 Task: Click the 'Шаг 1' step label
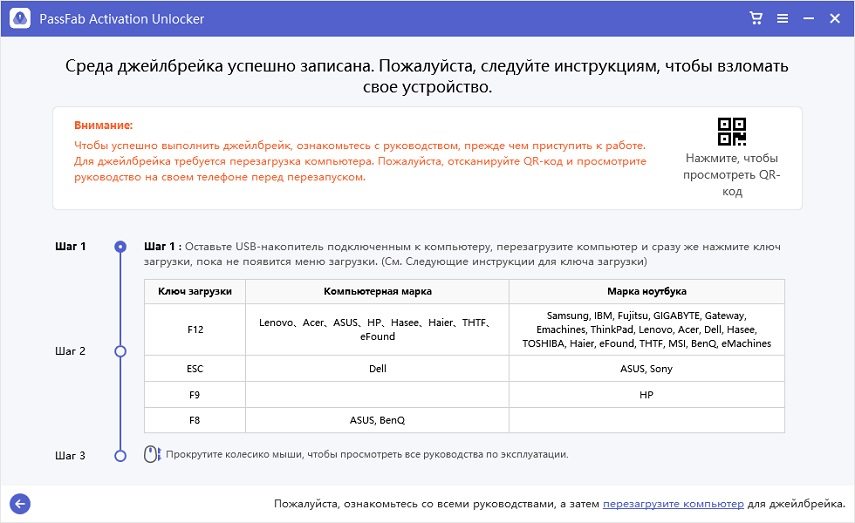70,246
